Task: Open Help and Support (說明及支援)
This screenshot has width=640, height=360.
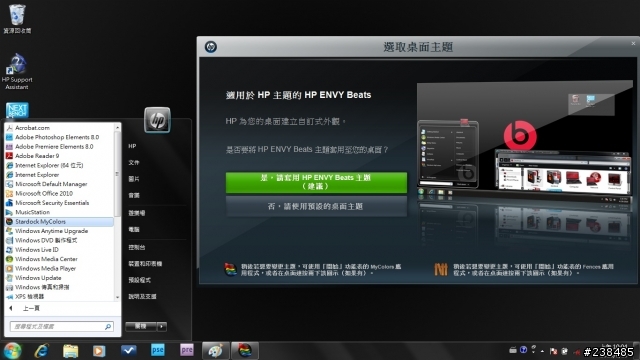Action: [142, 296]
